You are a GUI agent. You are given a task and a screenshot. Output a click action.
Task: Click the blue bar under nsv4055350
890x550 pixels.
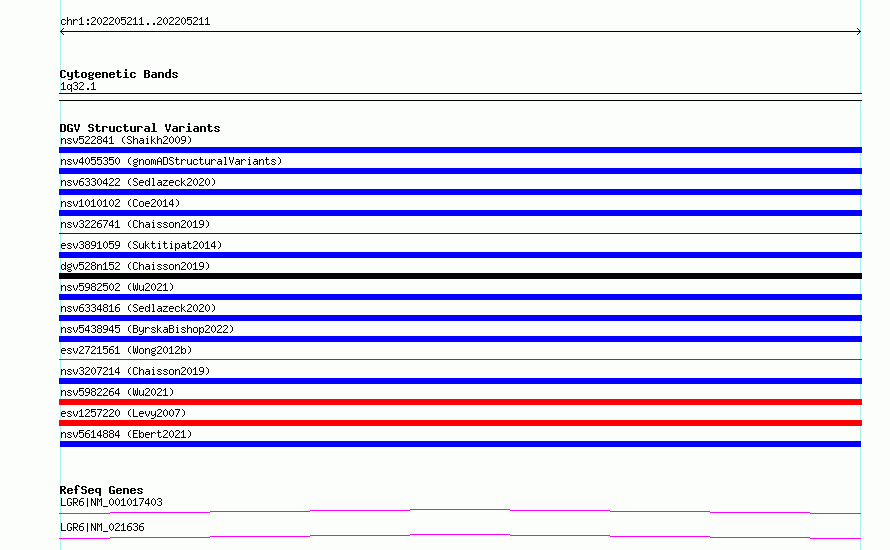tap(460, 171)
